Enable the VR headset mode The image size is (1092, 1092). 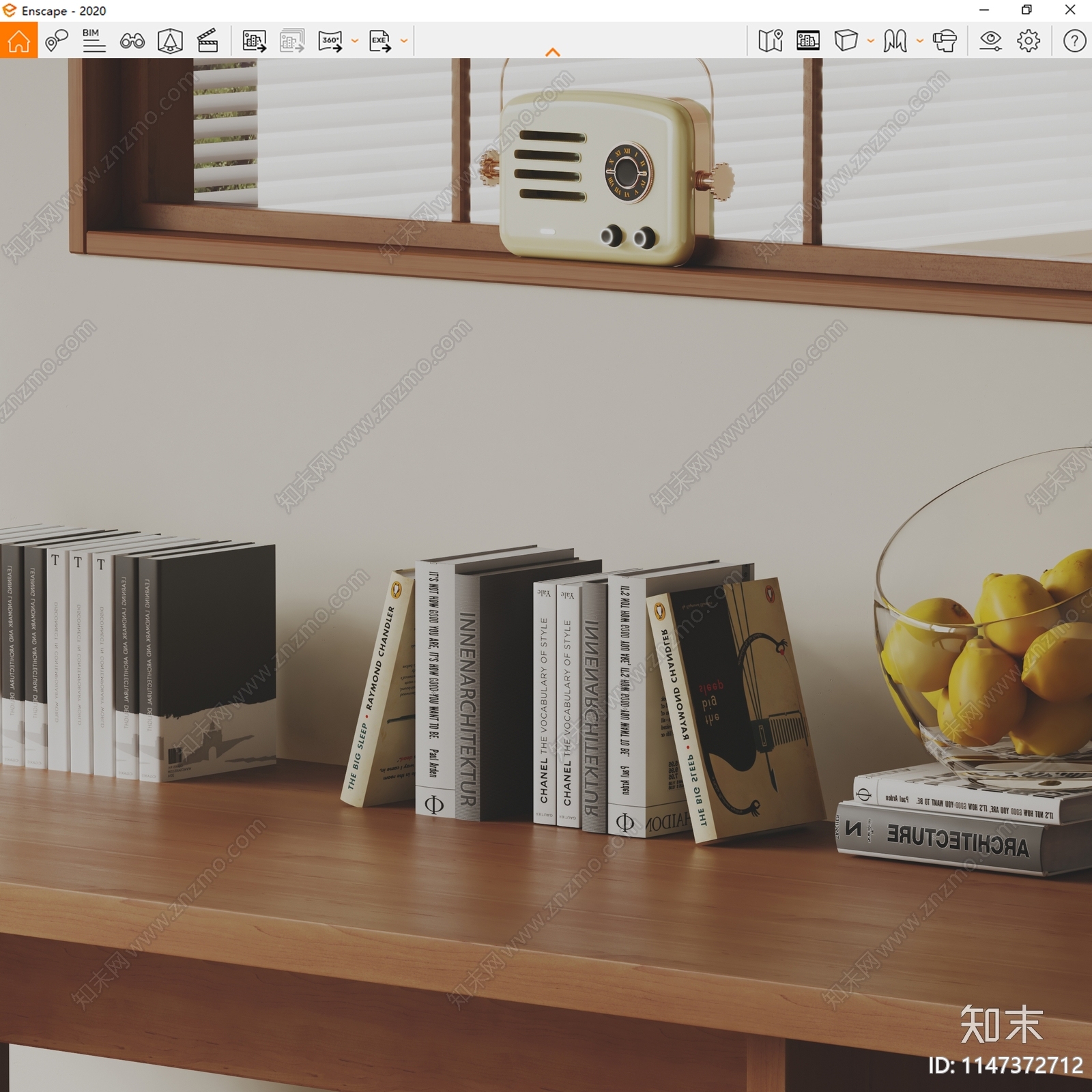click(x=945, y=40)
